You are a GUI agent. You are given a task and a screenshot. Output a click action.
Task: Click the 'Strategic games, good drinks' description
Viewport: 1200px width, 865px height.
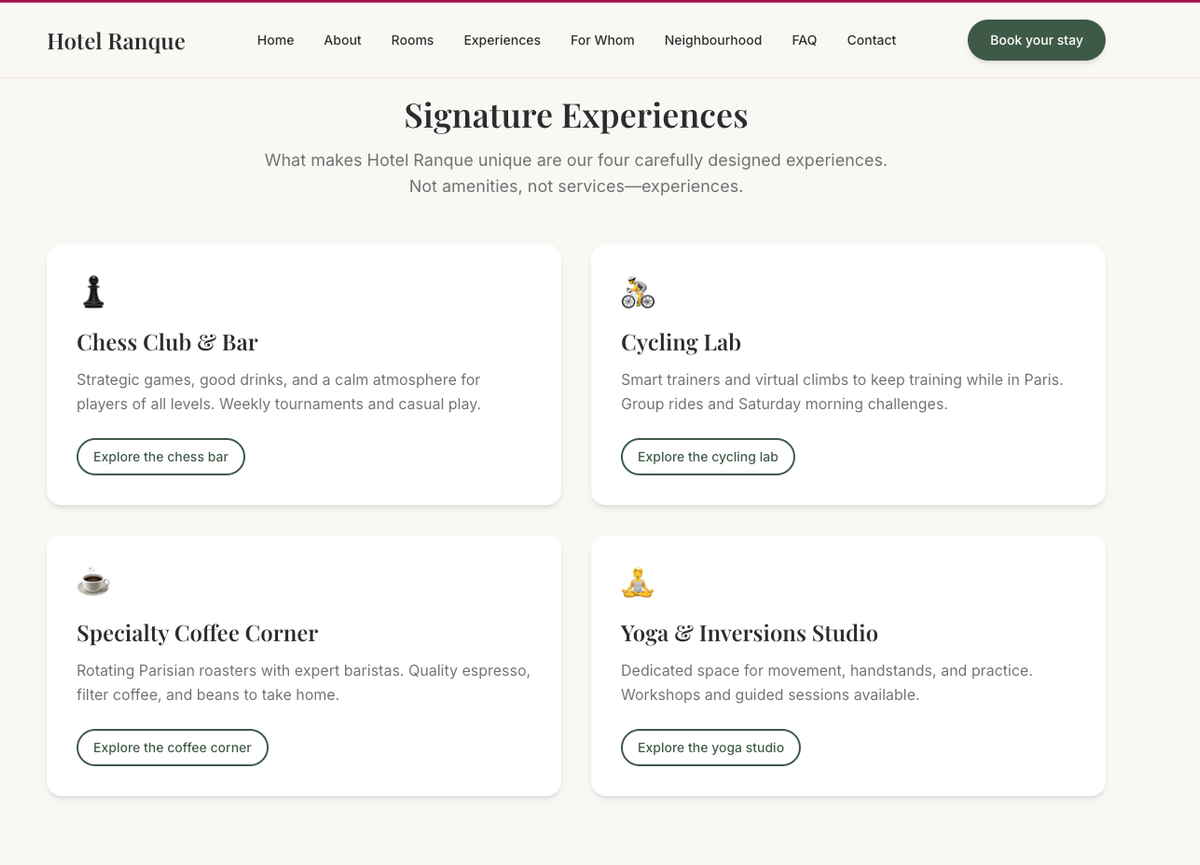(x=279, y=392)
